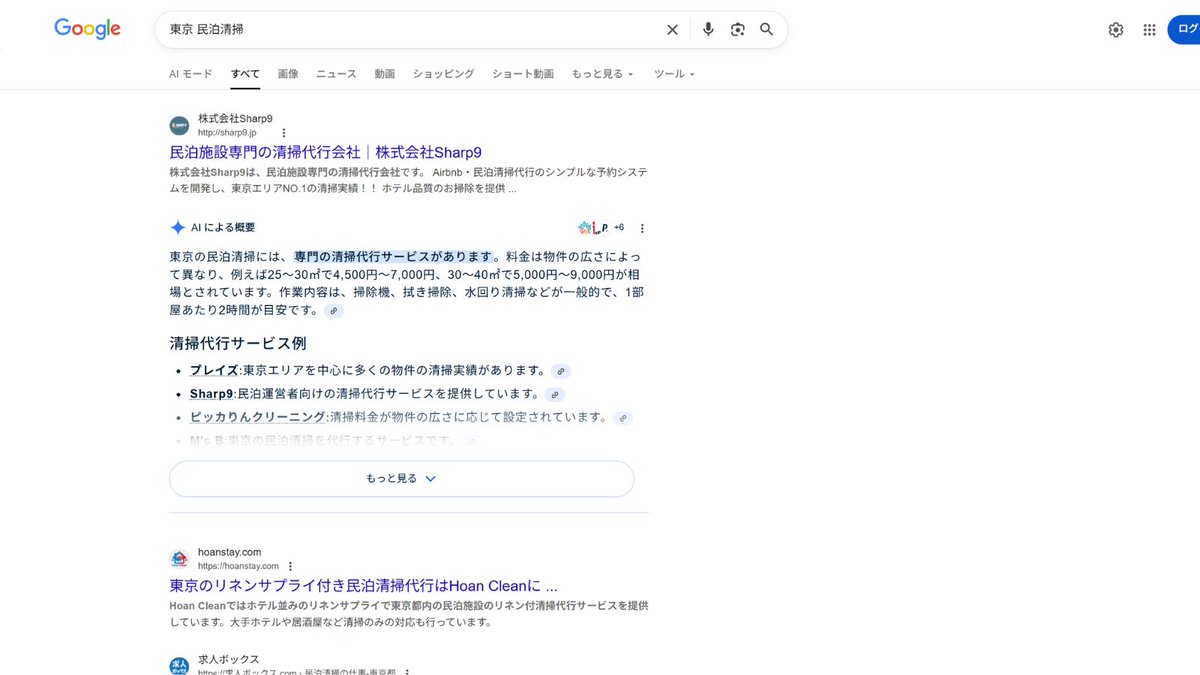The image size is (1200, 675).
Task: Click the link chip after 2時間が目安です
Action: click(334, 311)
